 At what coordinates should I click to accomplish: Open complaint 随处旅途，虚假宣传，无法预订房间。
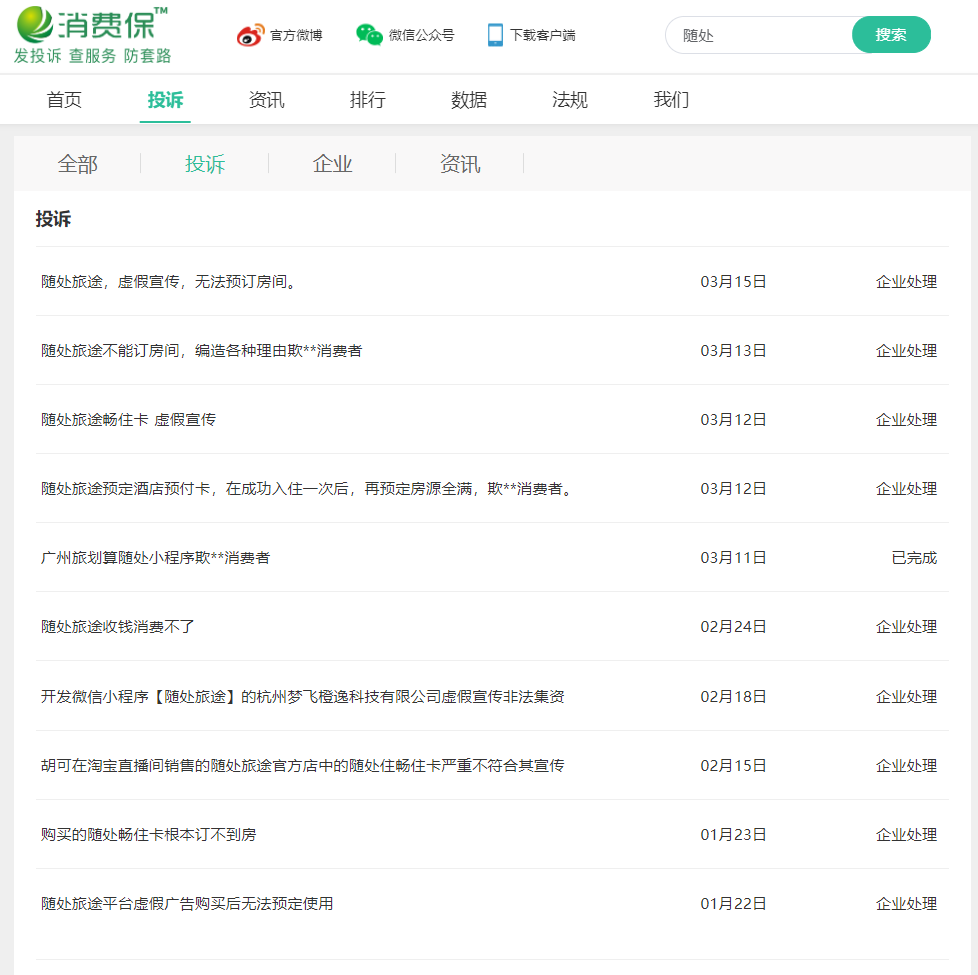pyautogui.click(x=170, y=282)
